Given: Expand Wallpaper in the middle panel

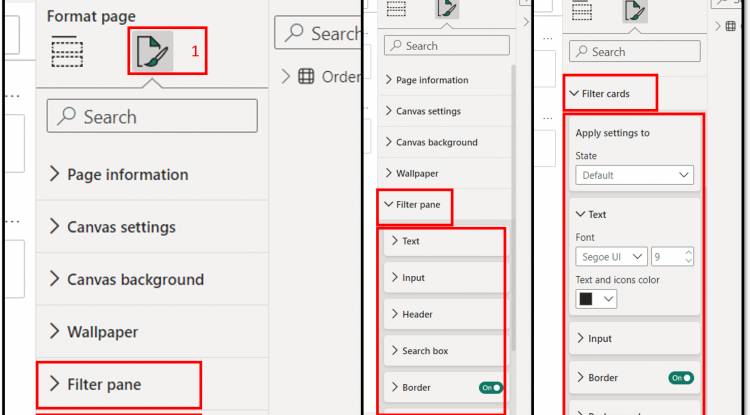Looking at the screenshot, I should (x=445, y=173).
